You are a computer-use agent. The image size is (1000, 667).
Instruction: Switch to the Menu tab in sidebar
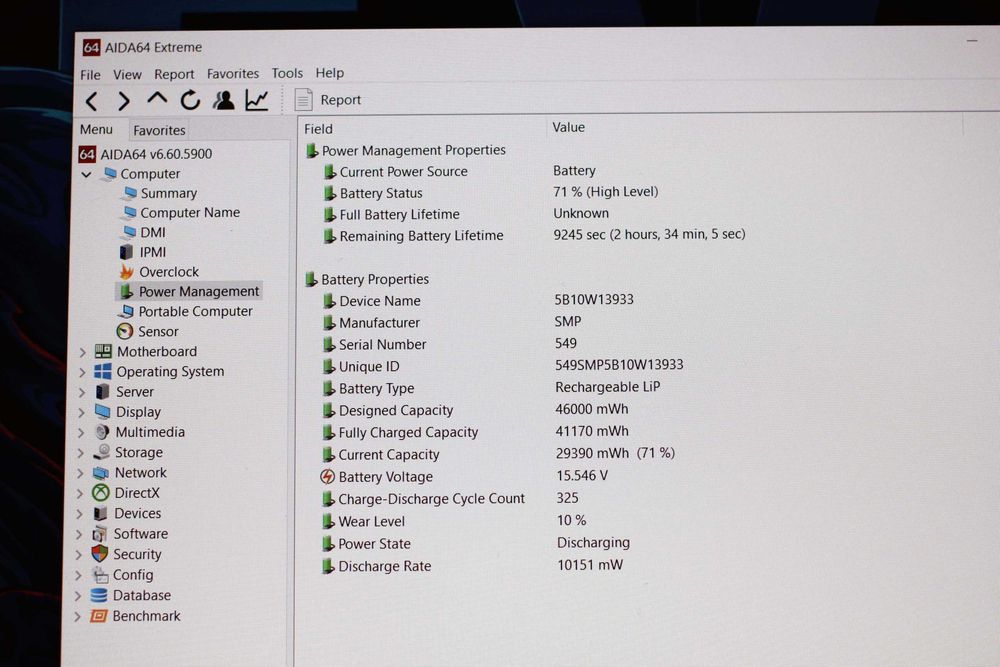96,129
